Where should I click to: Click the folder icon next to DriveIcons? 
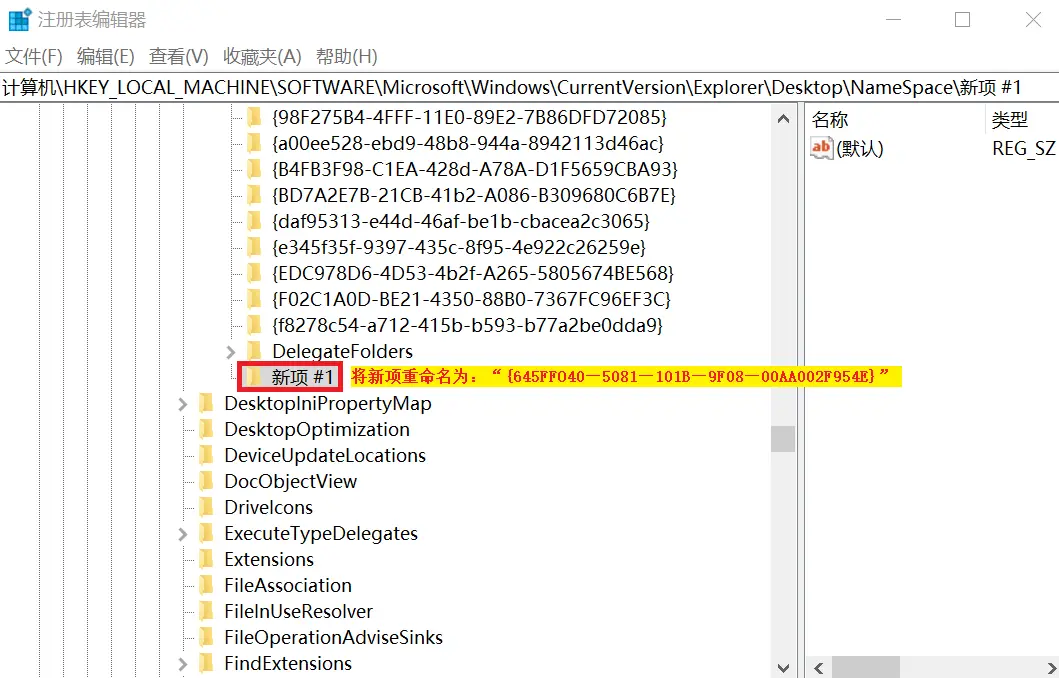click(207, 507)
